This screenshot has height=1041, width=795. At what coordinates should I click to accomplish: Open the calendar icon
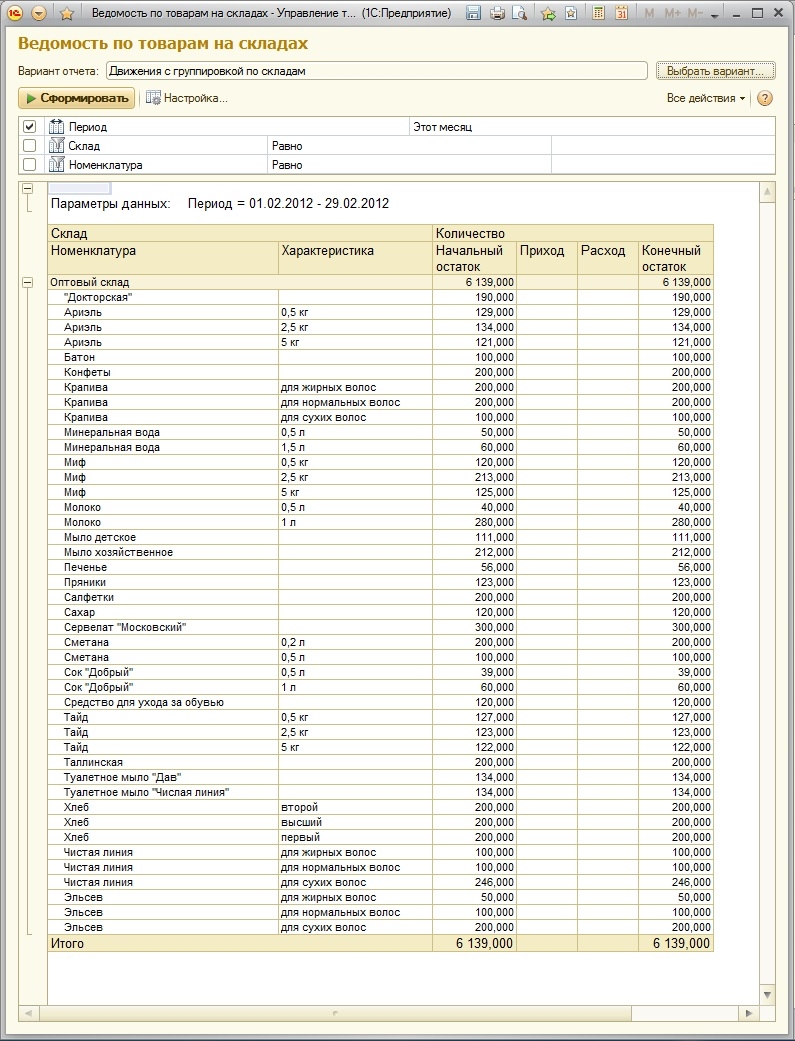coord(622,13)
